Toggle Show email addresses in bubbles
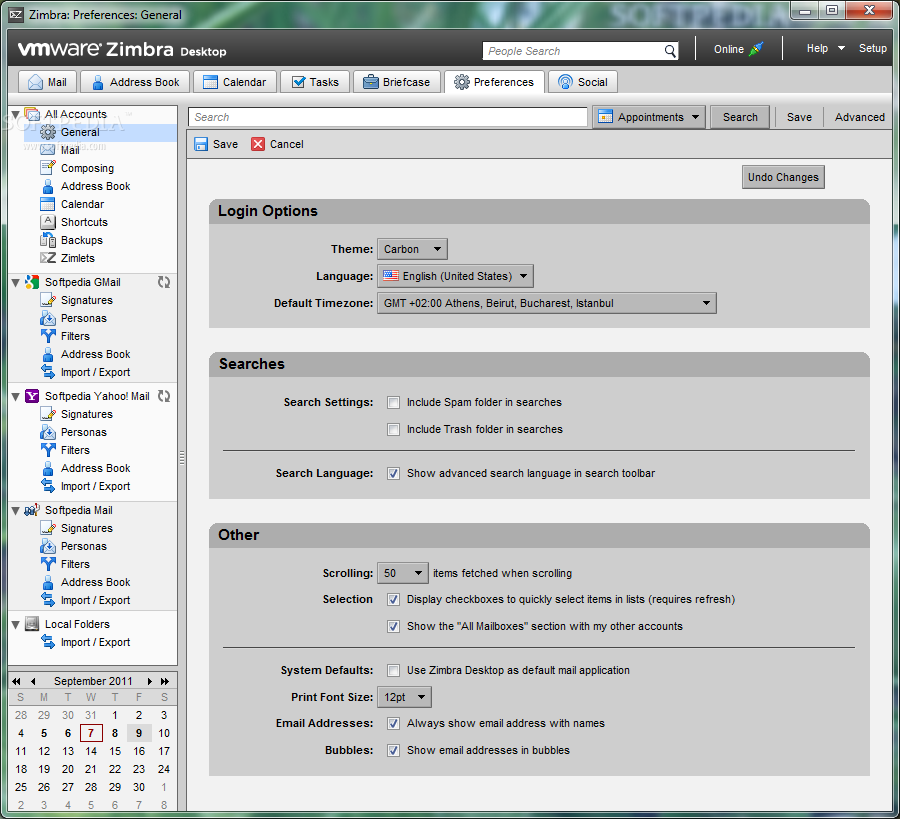The width and height of the screenshot is (900, 819). (x=393, y=750)
